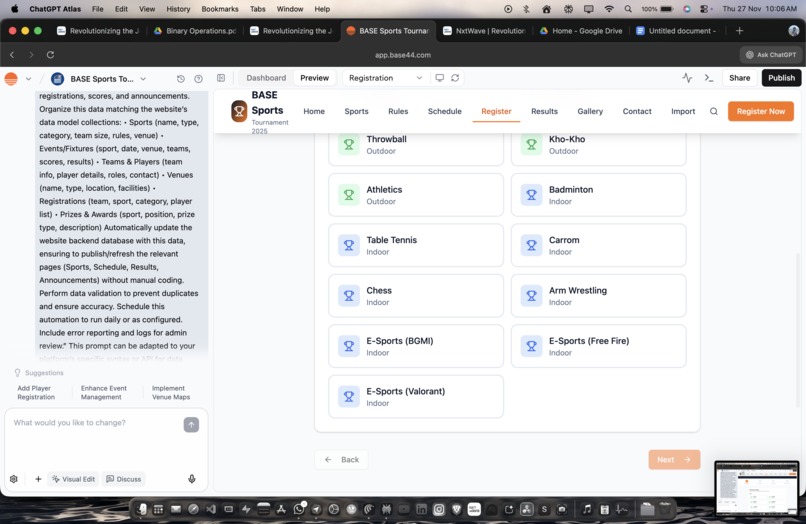
Task: Click the BASE Sports trophy logo
Action: pyautogui.click(x=239, y=111)
